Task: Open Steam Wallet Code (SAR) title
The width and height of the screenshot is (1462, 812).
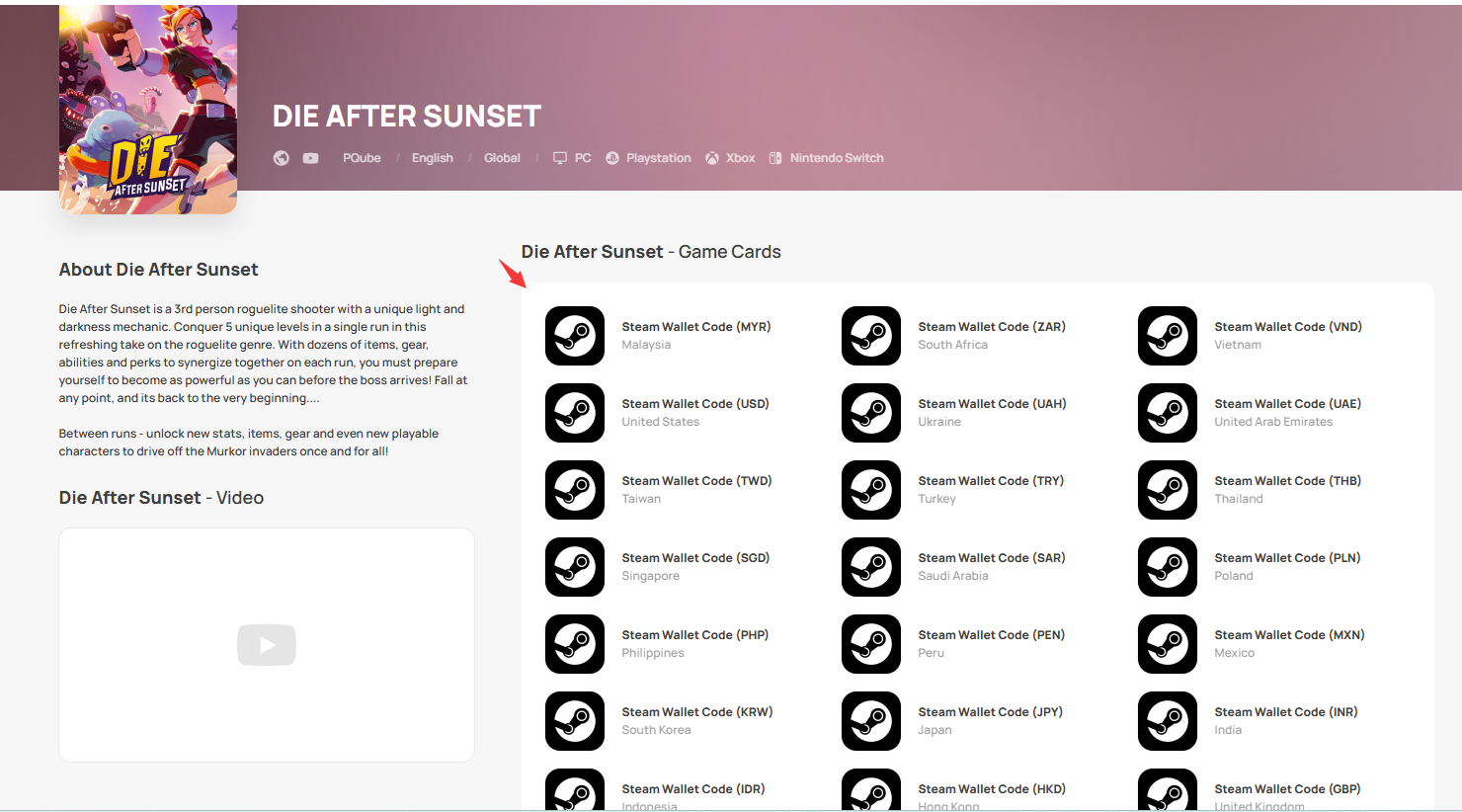Action: pyautogui.click(x=992, y=558)
